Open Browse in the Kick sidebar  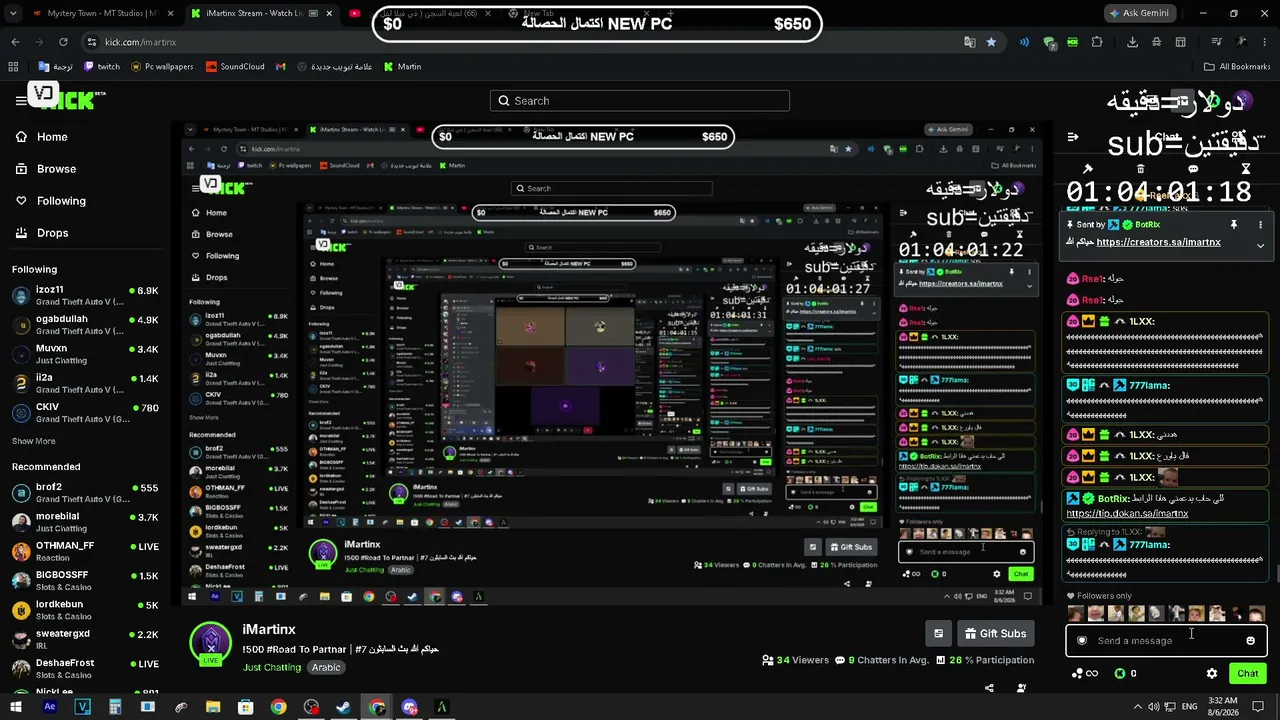46,169
